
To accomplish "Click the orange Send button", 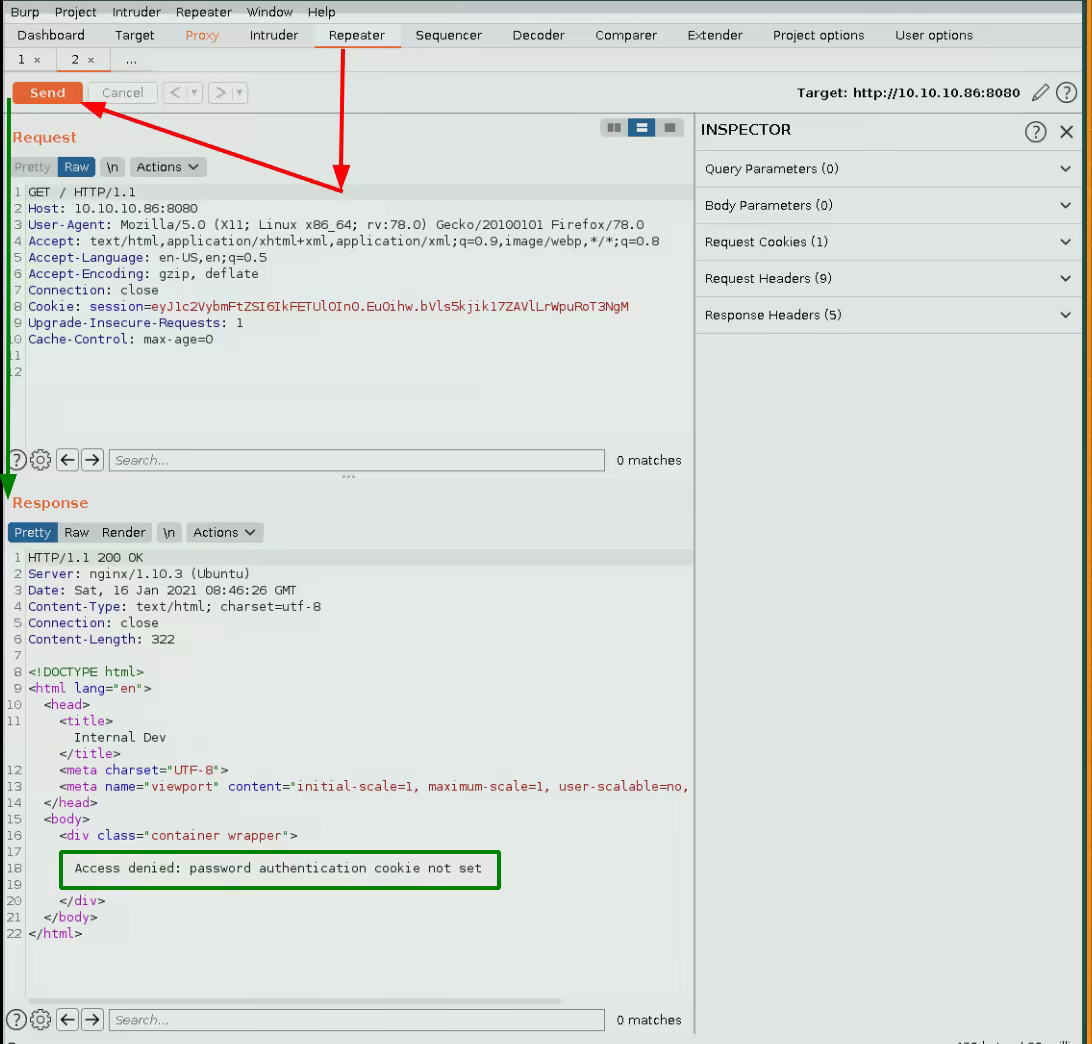I will 47,93.
